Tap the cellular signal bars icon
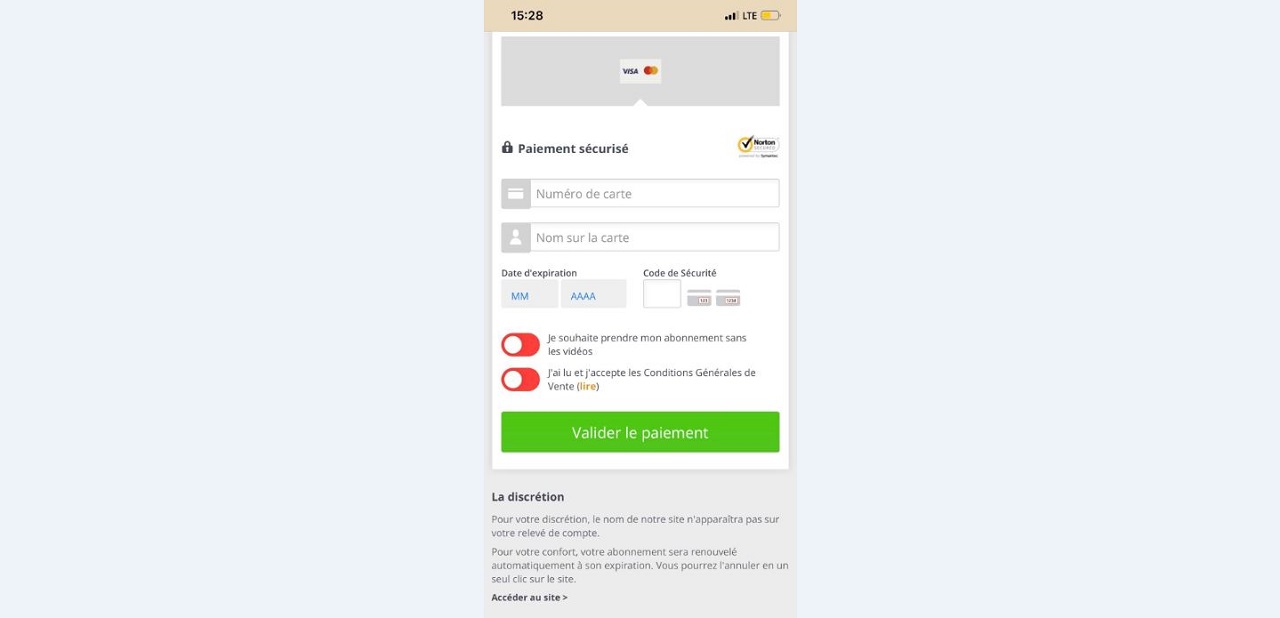Screen dimensions: 1280x618 [732, 15]
